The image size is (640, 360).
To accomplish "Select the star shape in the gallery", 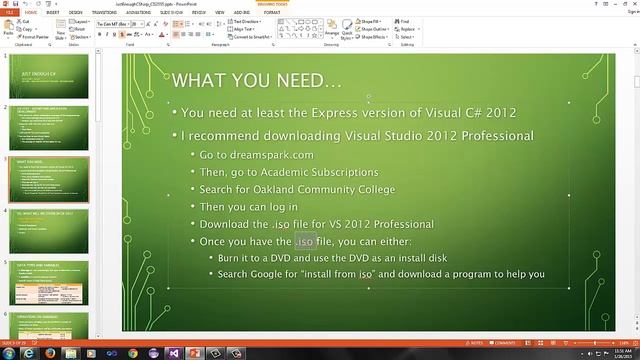I will point(314,36).
